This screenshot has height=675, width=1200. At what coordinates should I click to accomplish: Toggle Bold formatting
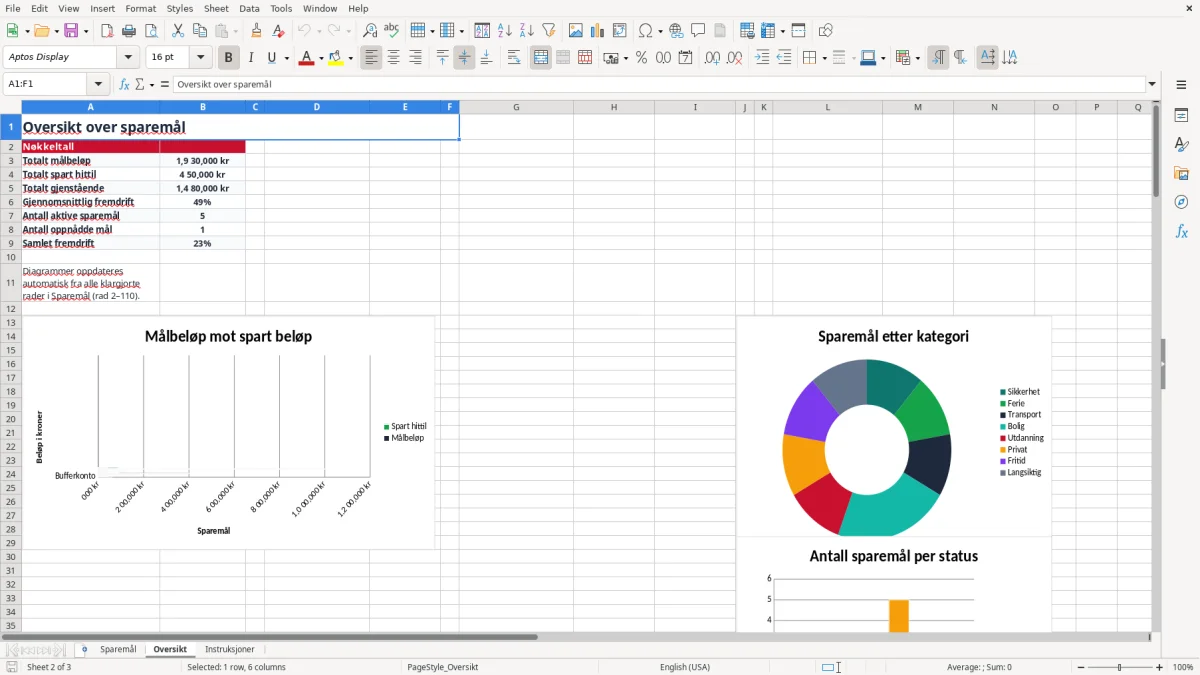point(229,58)
